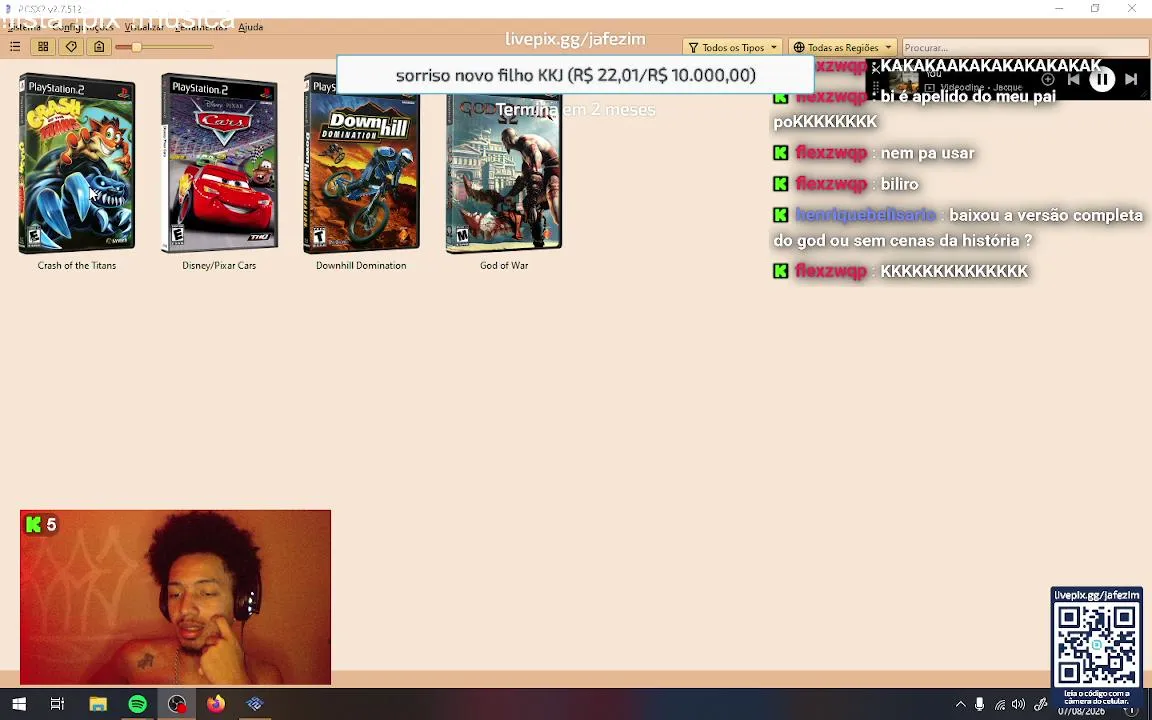This screenshot has width=1152, height=720.
Task: Click henriquebelisario username in chat
Action: tap(865, 215)
